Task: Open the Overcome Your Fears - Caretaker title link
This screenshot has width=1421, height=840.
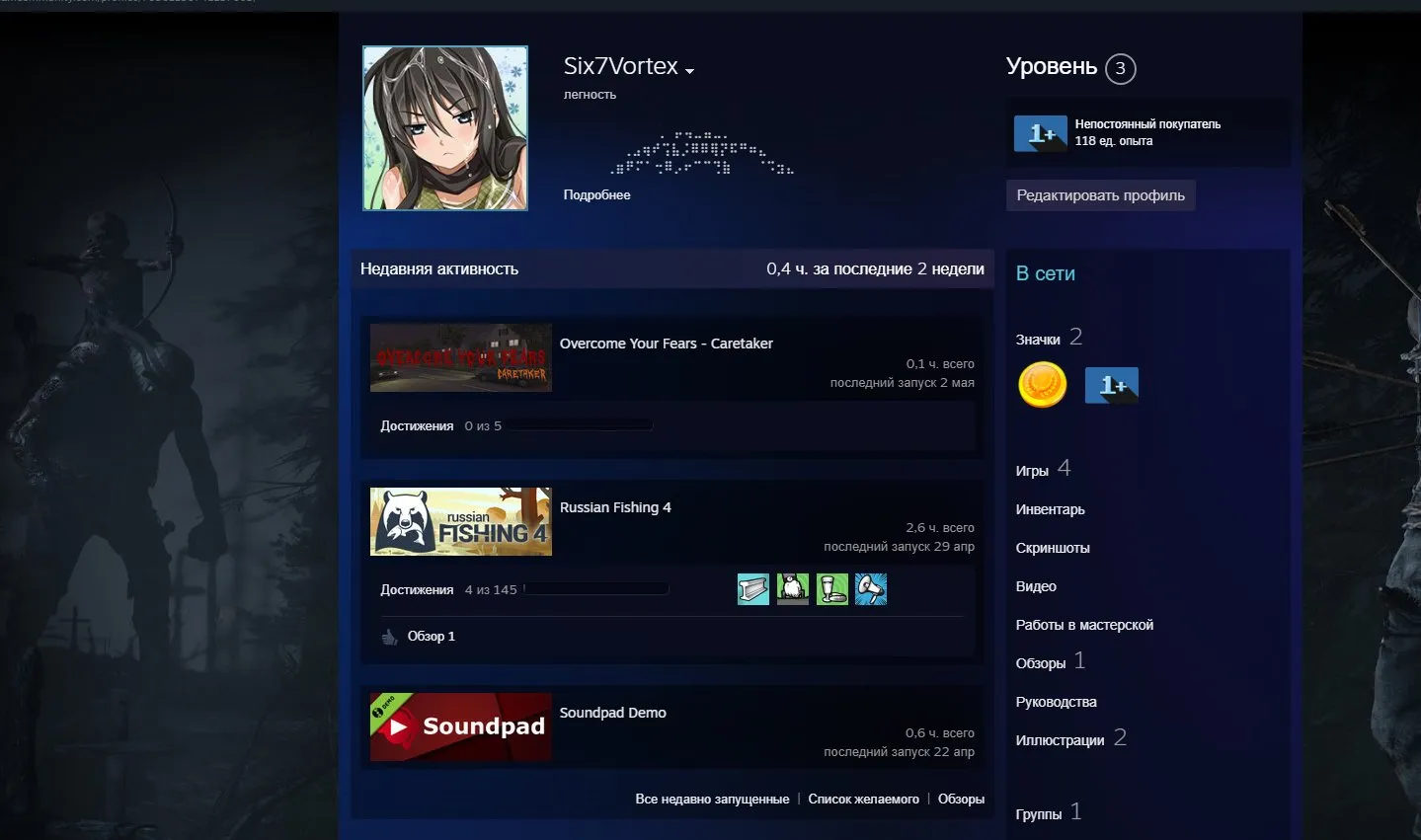Action: [666, 344]
